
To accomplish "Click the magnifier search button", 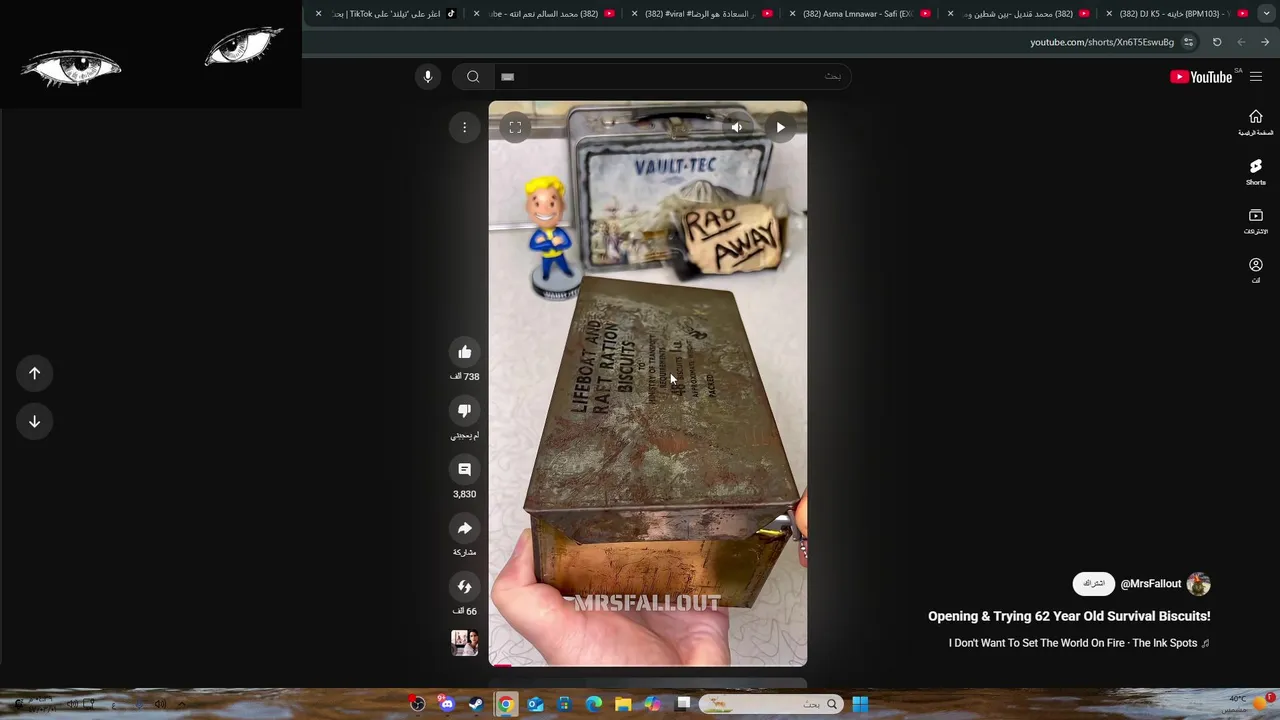I will tap(473, 76).
